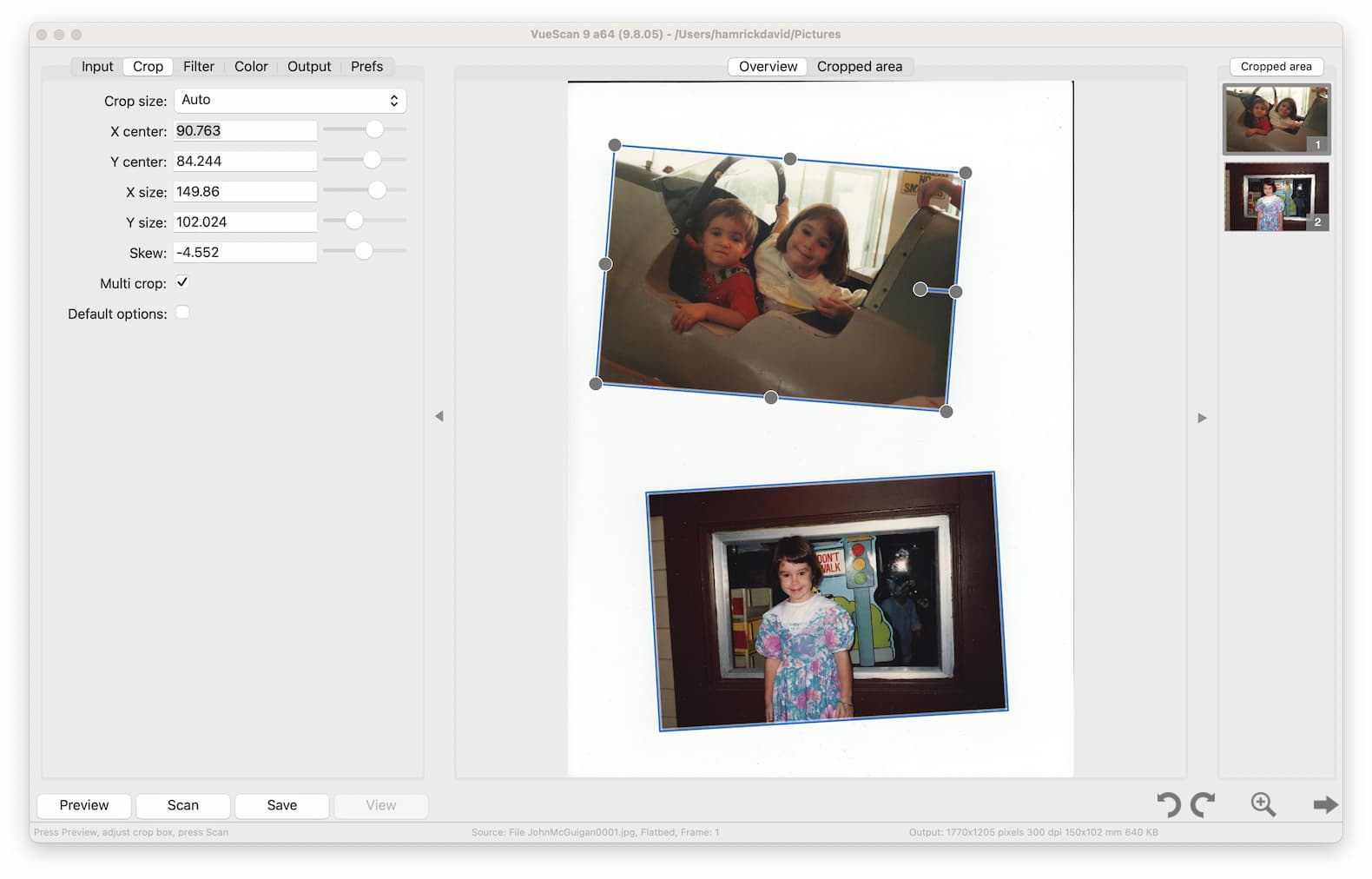Enable the Default options checkbox

[182, 313]
